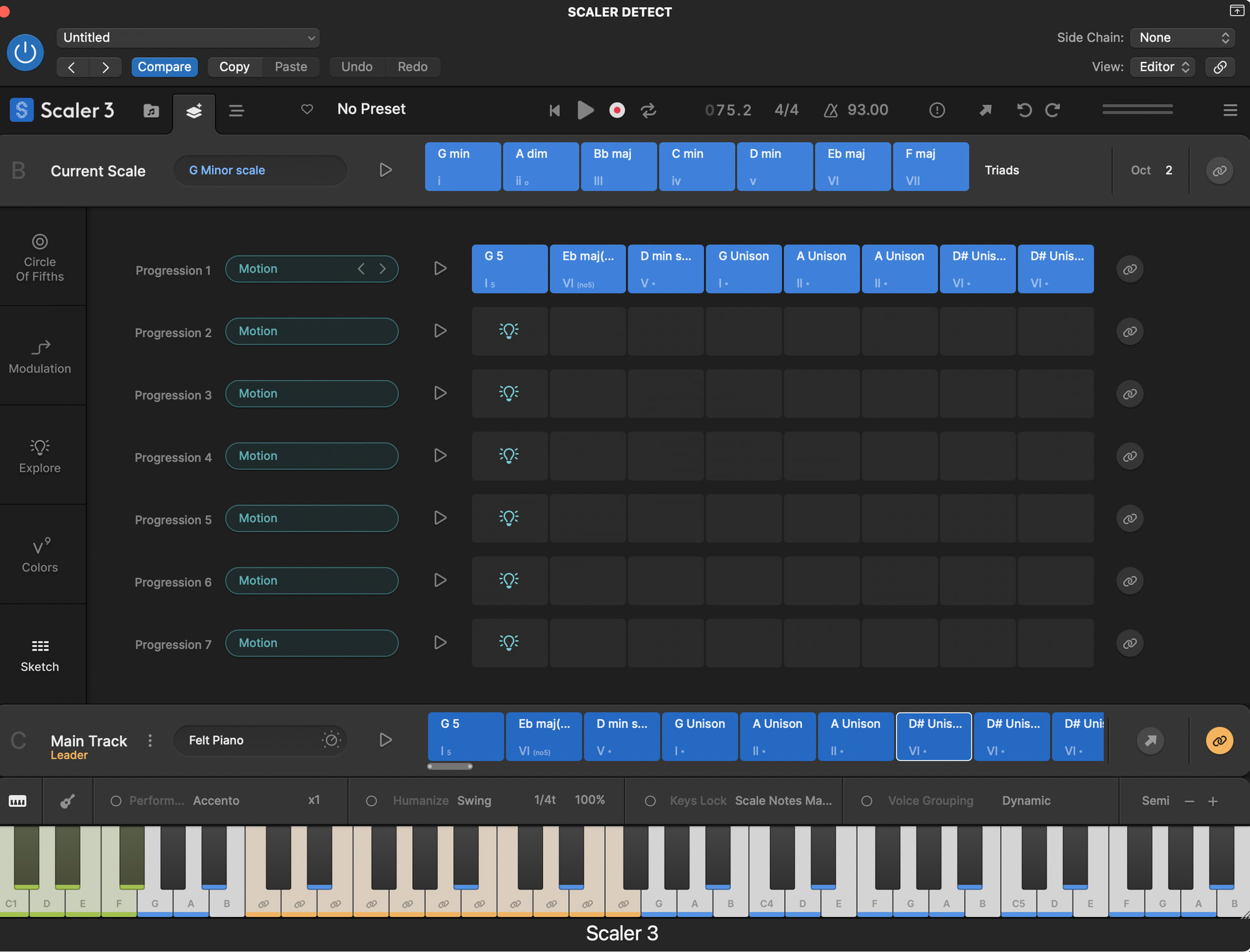
Task: Open the Explore section
Action: tap(40, 455)
